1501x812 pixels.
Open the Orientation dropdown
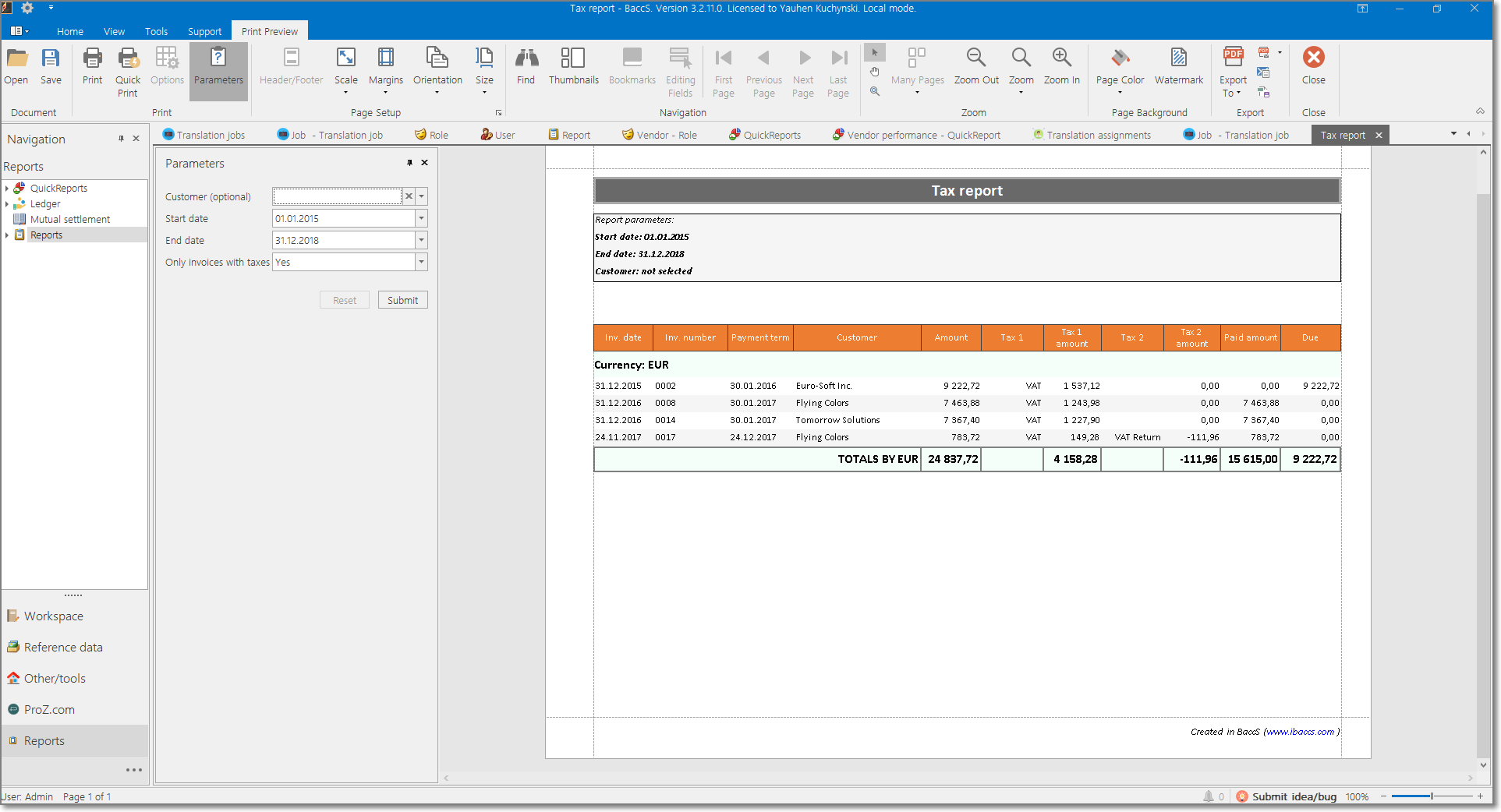pyautogui.click(x=437, y=72)
